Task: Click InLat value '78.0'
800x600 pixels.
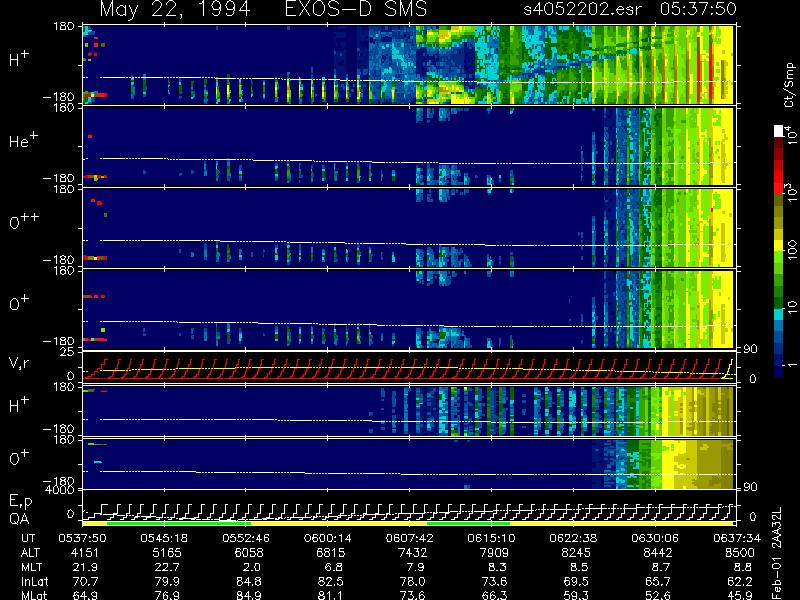Action: tap(414, 582)
